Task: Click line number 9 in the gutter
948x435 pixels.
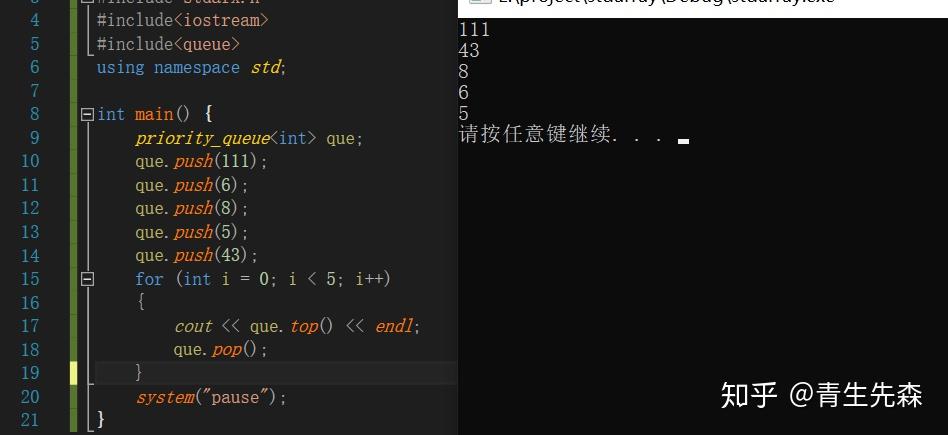Action: pyautogui.click(x=34, y=138)
